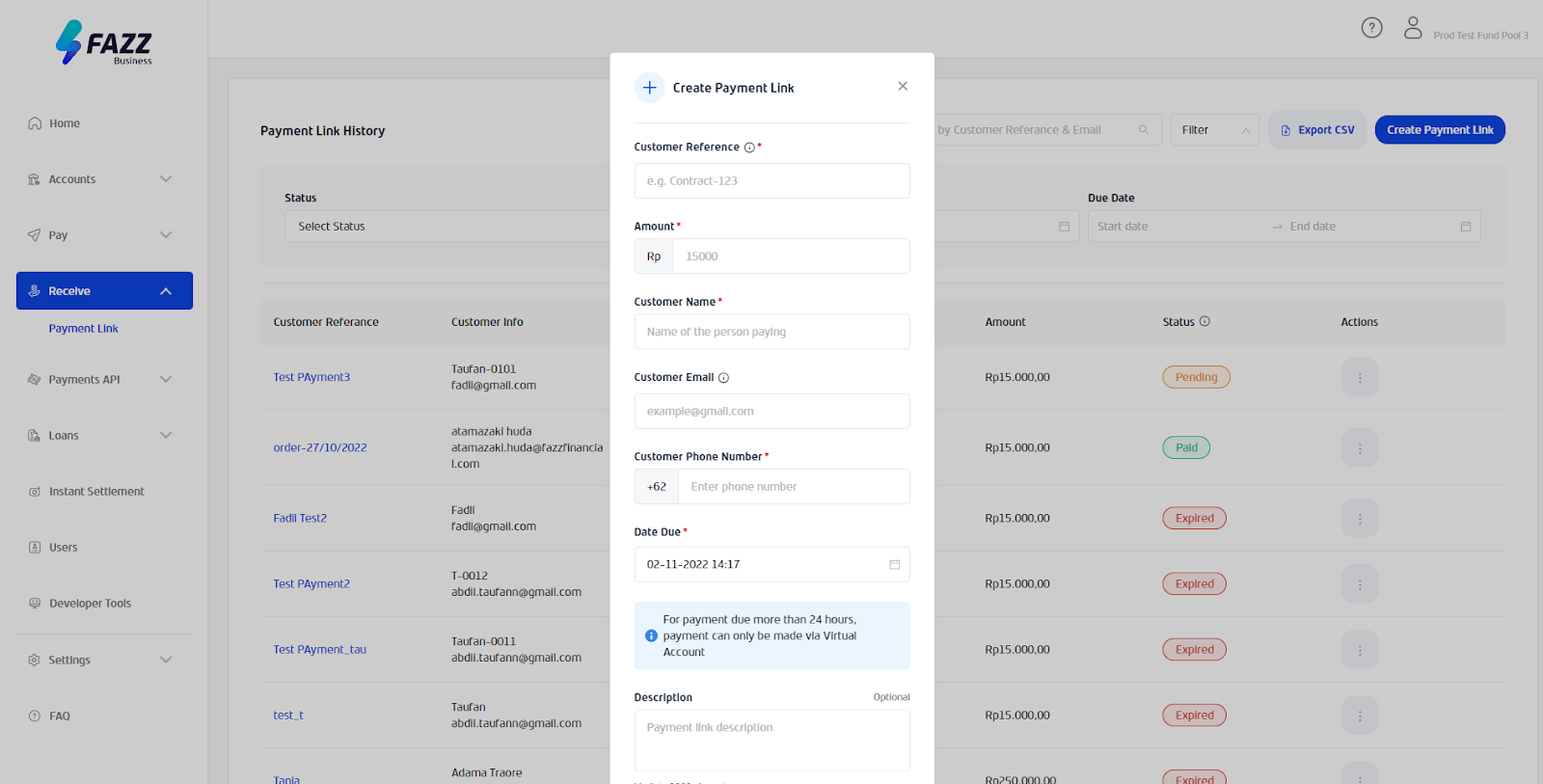Collapse the Receive menu chevron

point(166,291)
